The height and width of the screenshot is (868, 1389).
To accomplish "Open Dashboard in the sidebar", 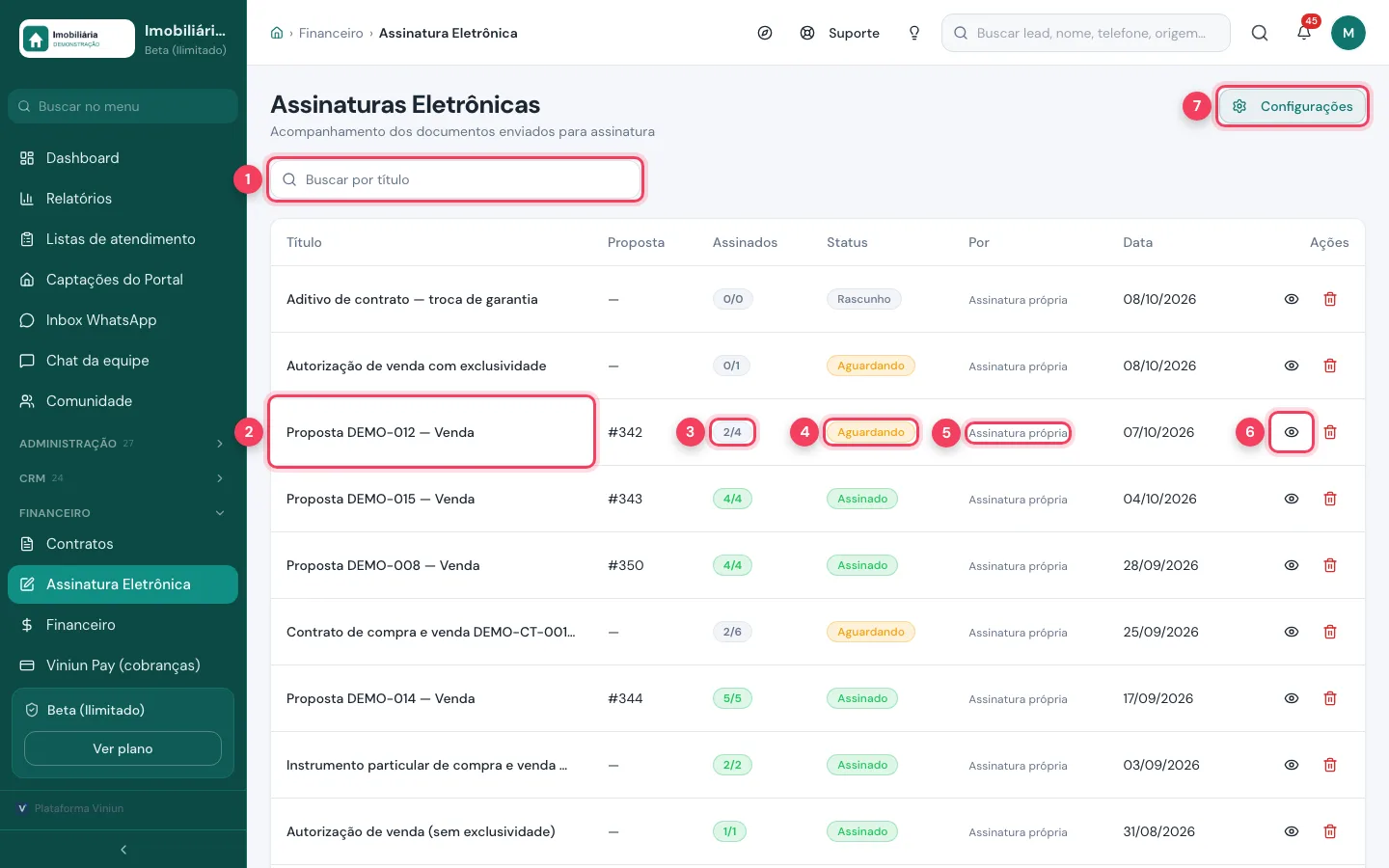I will coord(123,158).
